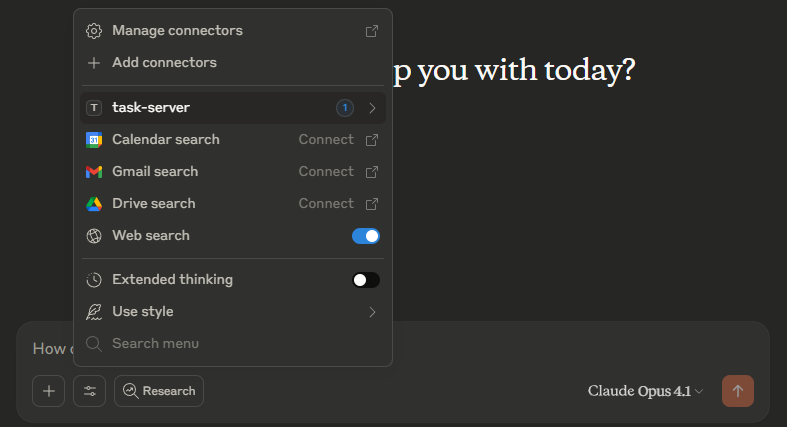The height and width of the screenshot is (427, 787).
Task: Click the Manage connectors gear icon
Action: (94, 31)
